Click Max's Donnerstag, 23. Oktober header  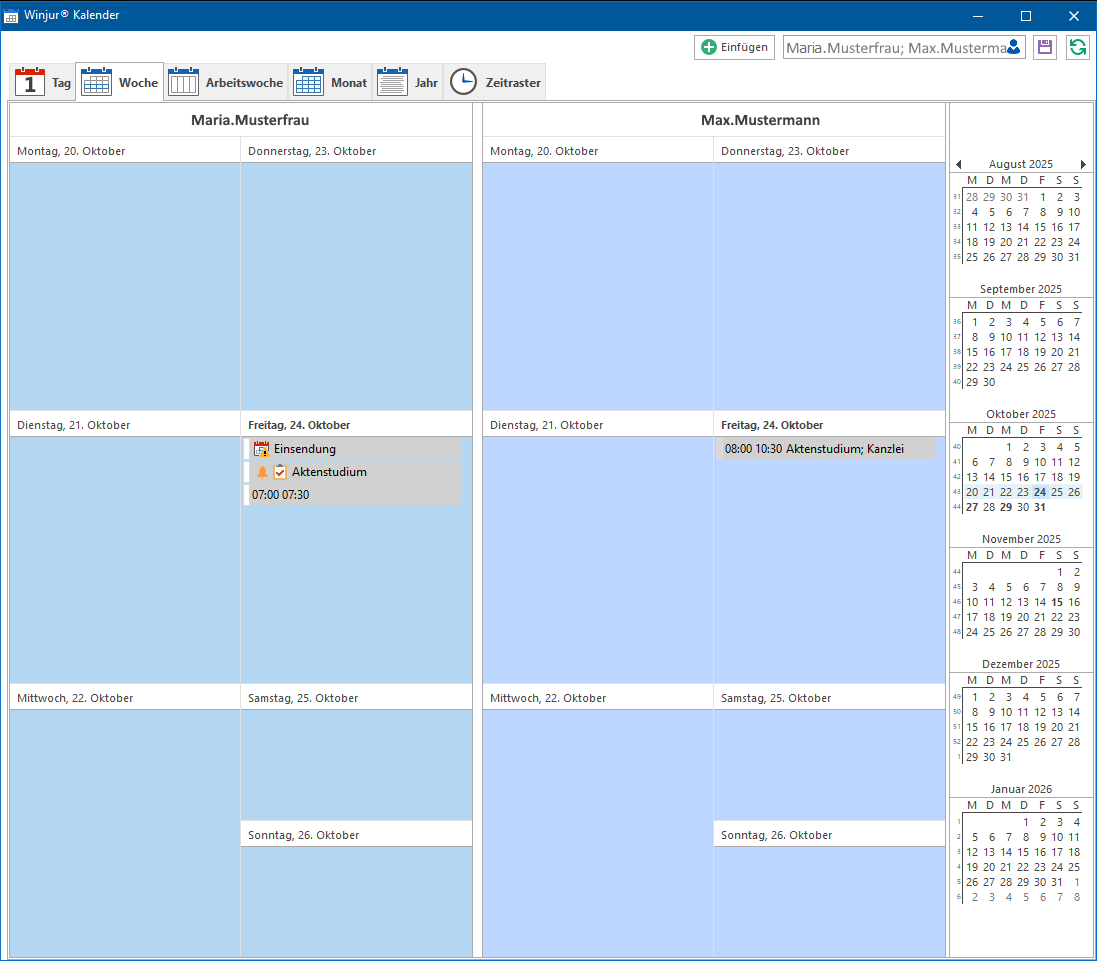829,151
